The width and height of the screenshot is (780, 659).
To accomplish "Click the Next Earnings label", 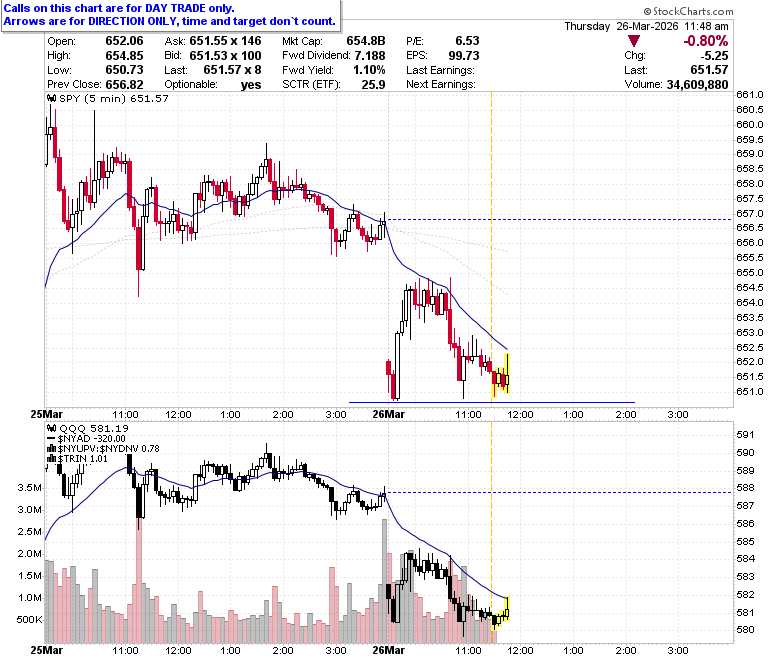I will pos(440,84).
